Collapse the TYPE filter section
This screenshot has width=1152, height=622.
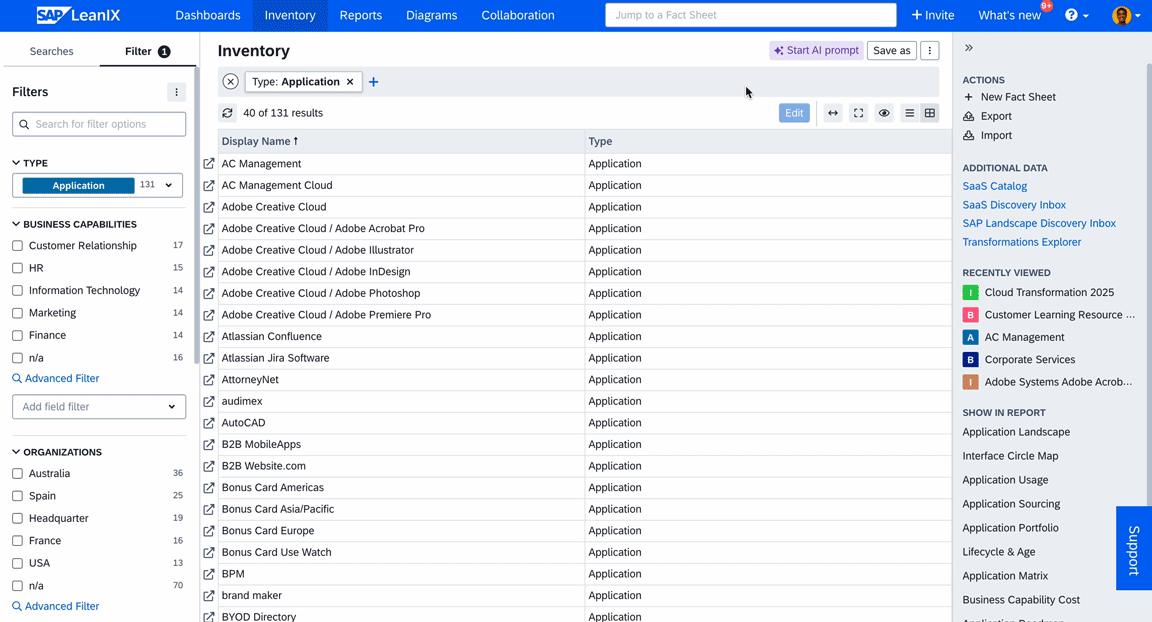coord(30,163)
